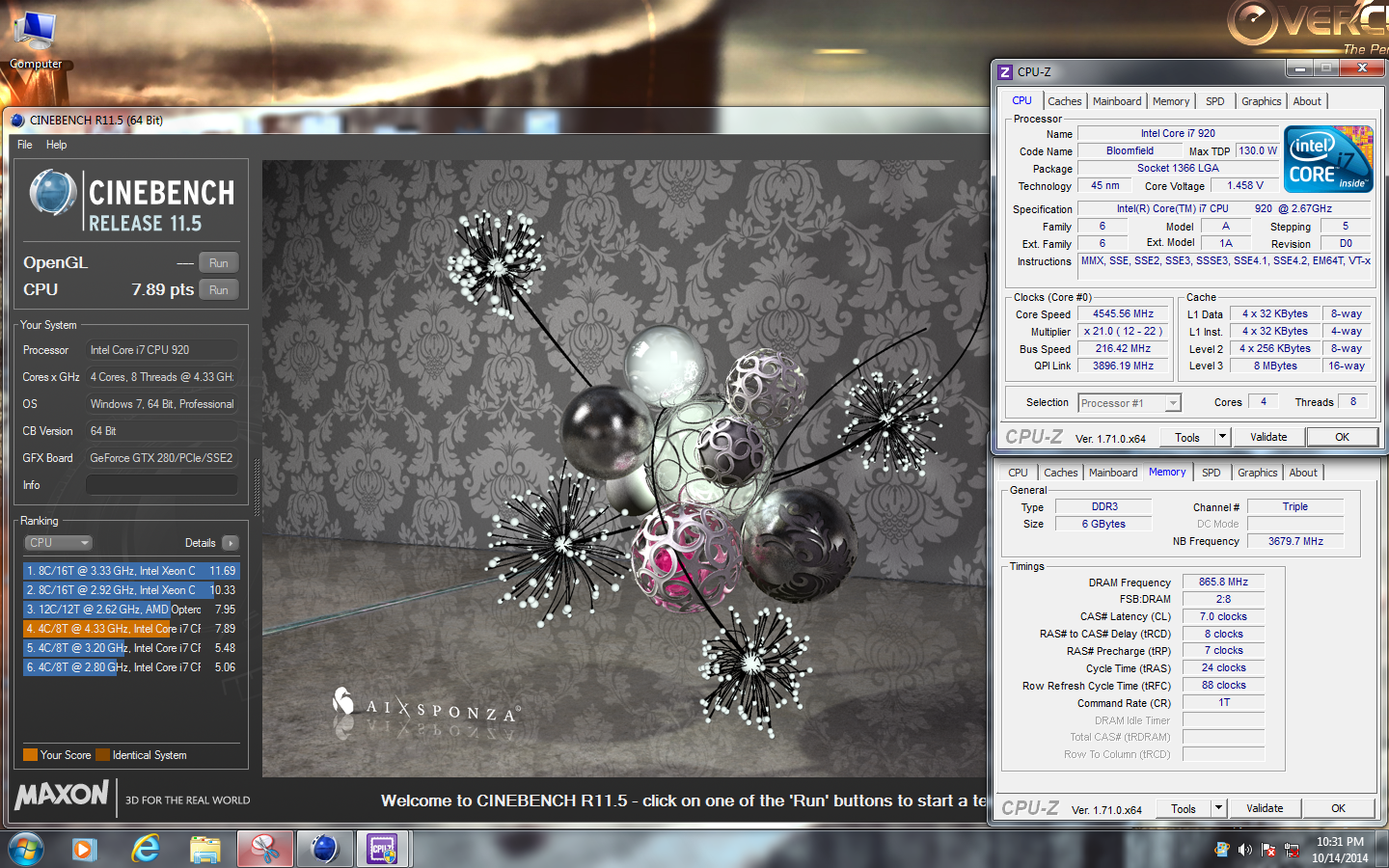This screenshot has height=868, width=1389.
Task: Click Tools button in lower CPU-Z
Action: pos(1184,808)
